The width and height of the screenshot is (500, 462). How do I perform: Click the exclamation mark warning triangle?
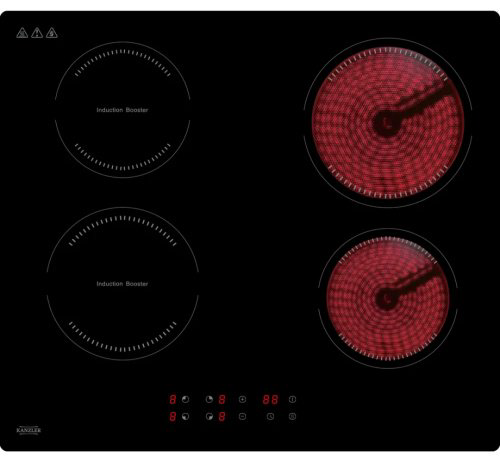pos(37,33)
